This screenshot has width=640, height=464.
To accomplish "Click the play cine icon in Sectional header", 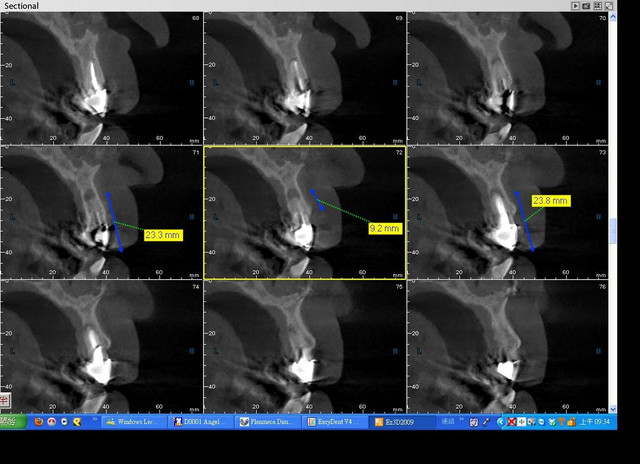I will (575, 6).
